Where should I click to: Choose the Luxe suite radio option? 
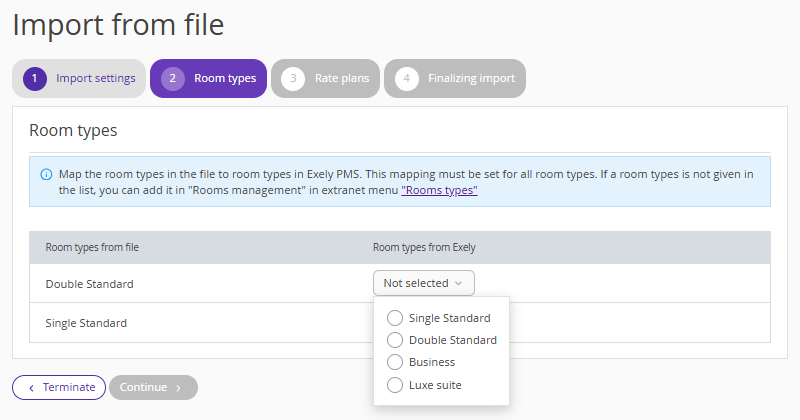pos(395,385)
